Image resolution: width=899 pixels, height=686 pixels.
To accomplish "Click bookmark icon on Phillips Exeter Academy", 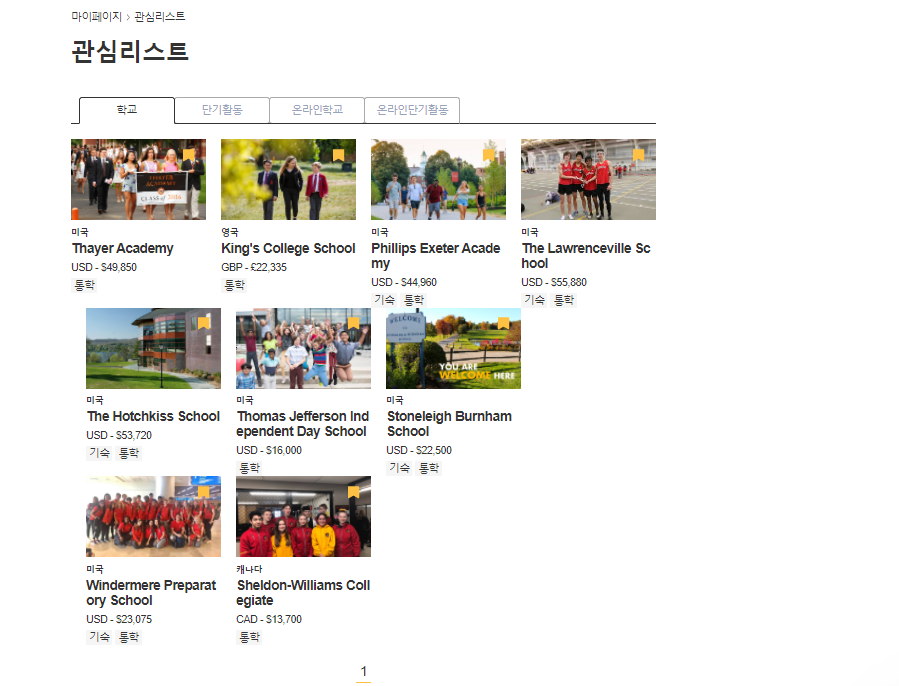I will click(489, 155).
